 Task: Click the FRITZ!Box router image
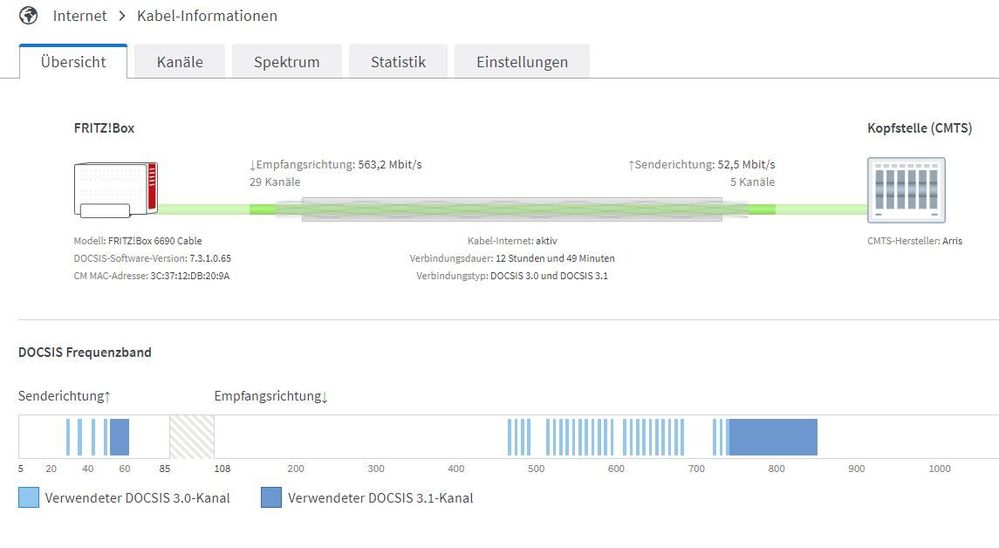point(116,190)
